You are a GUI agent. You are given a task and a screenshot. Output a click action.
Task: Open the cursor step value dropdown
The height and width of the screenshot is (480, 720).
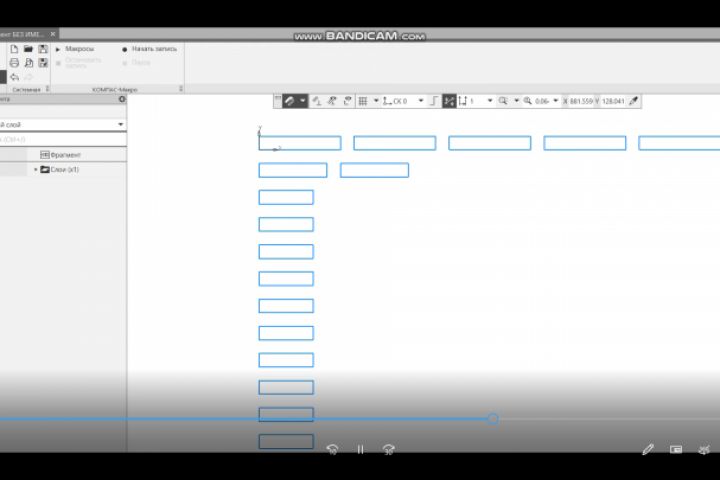pyautogui.click(x=489, y=101)
